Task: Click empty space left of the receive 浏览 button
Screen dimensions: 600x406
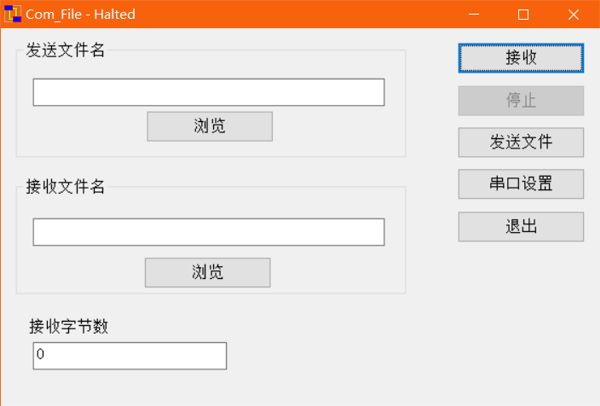Action: (85, 272)
